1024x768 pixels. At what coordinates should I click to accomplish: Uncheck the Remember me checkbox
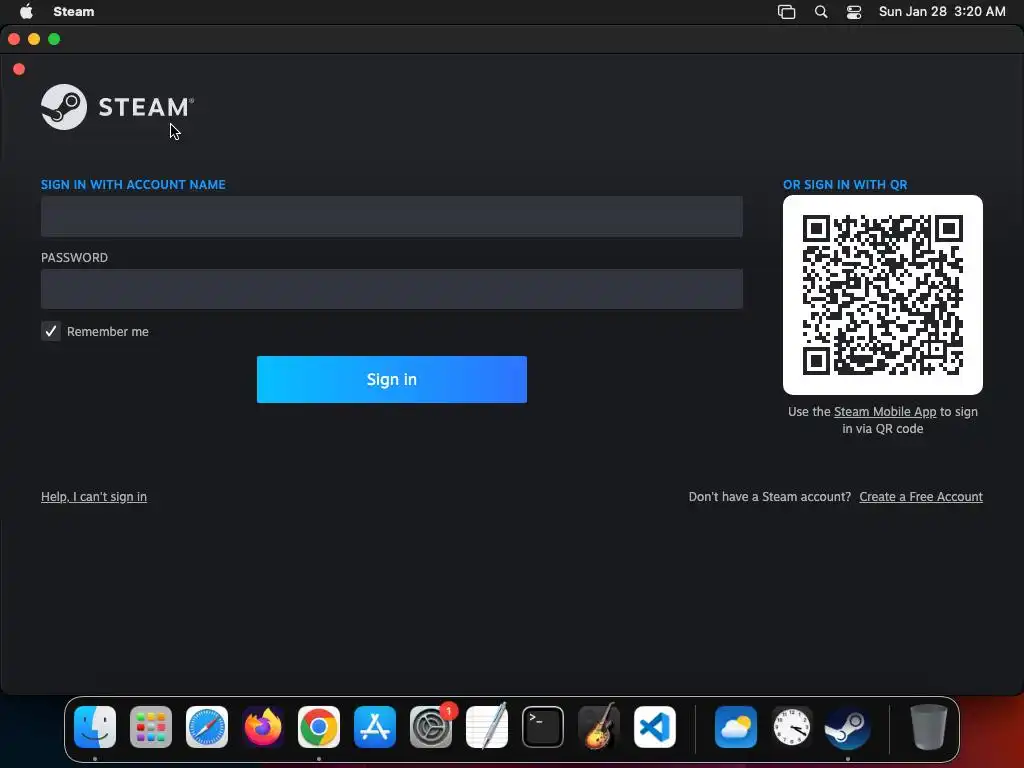50,331
